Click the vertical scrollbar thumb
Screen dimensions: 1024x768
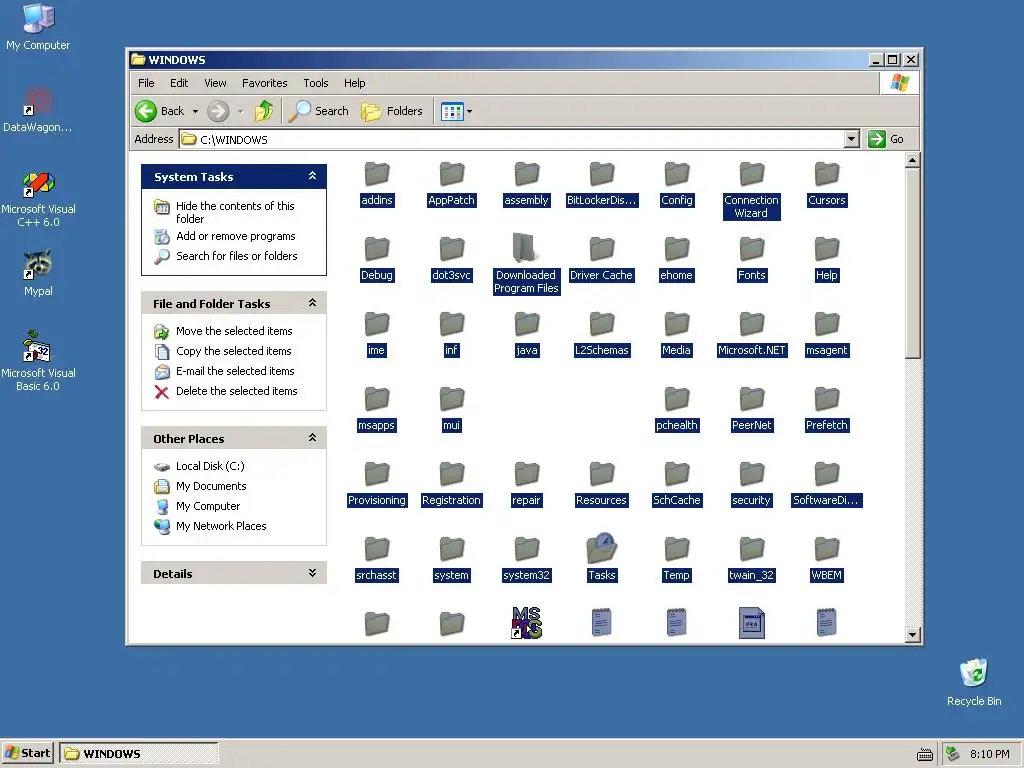point(913,263)
